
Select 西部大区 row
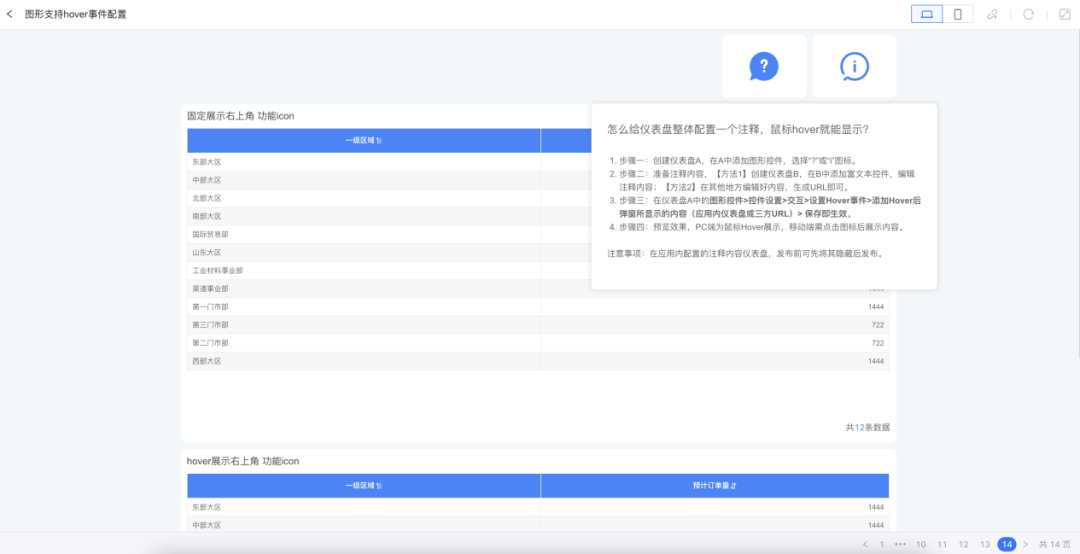[x=538, y=361]
